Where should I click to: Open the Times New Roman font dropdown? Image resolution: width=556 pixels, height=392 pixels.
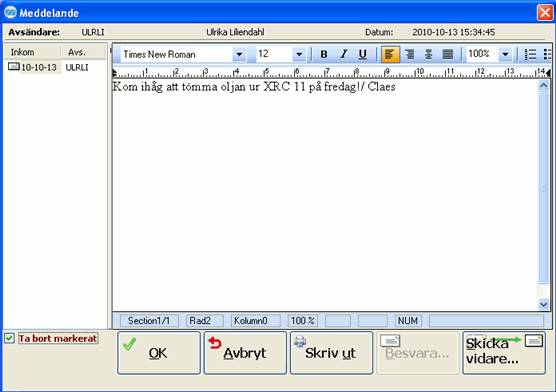(239, 54)
